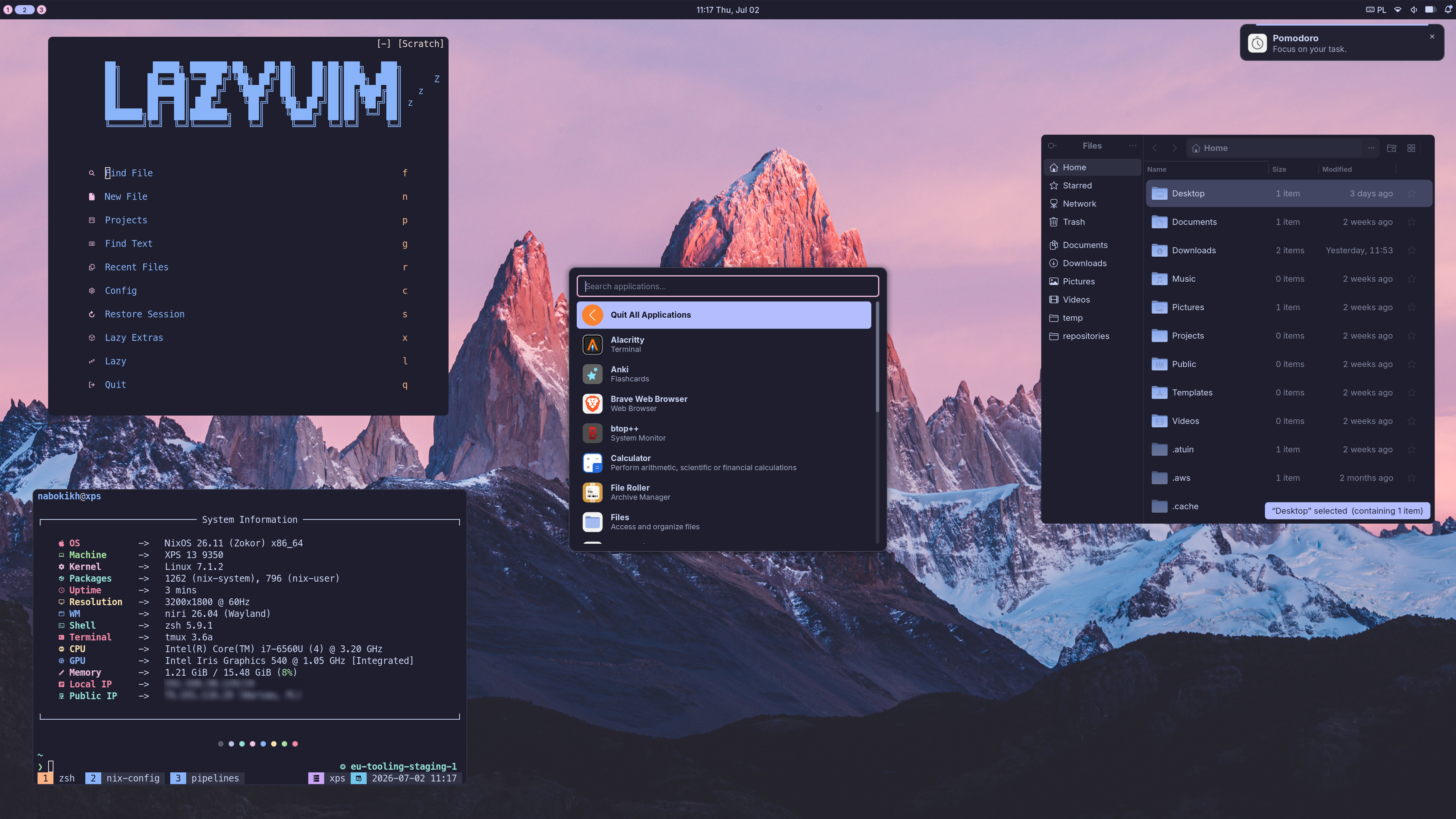Toggle star for the Templates folder row

tap(1412, 393)
